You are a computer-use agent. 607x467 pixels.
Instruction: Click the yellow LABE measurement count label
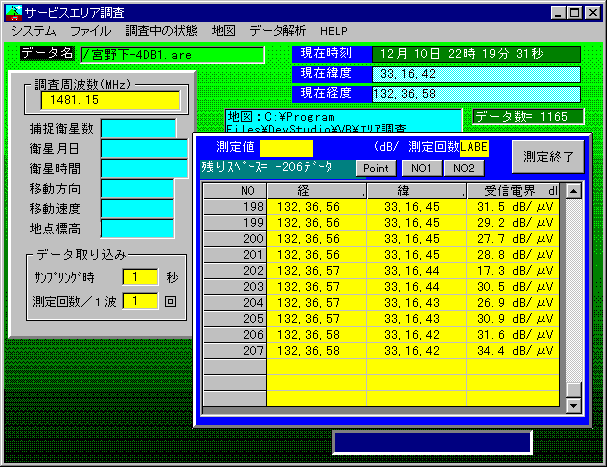474,148
